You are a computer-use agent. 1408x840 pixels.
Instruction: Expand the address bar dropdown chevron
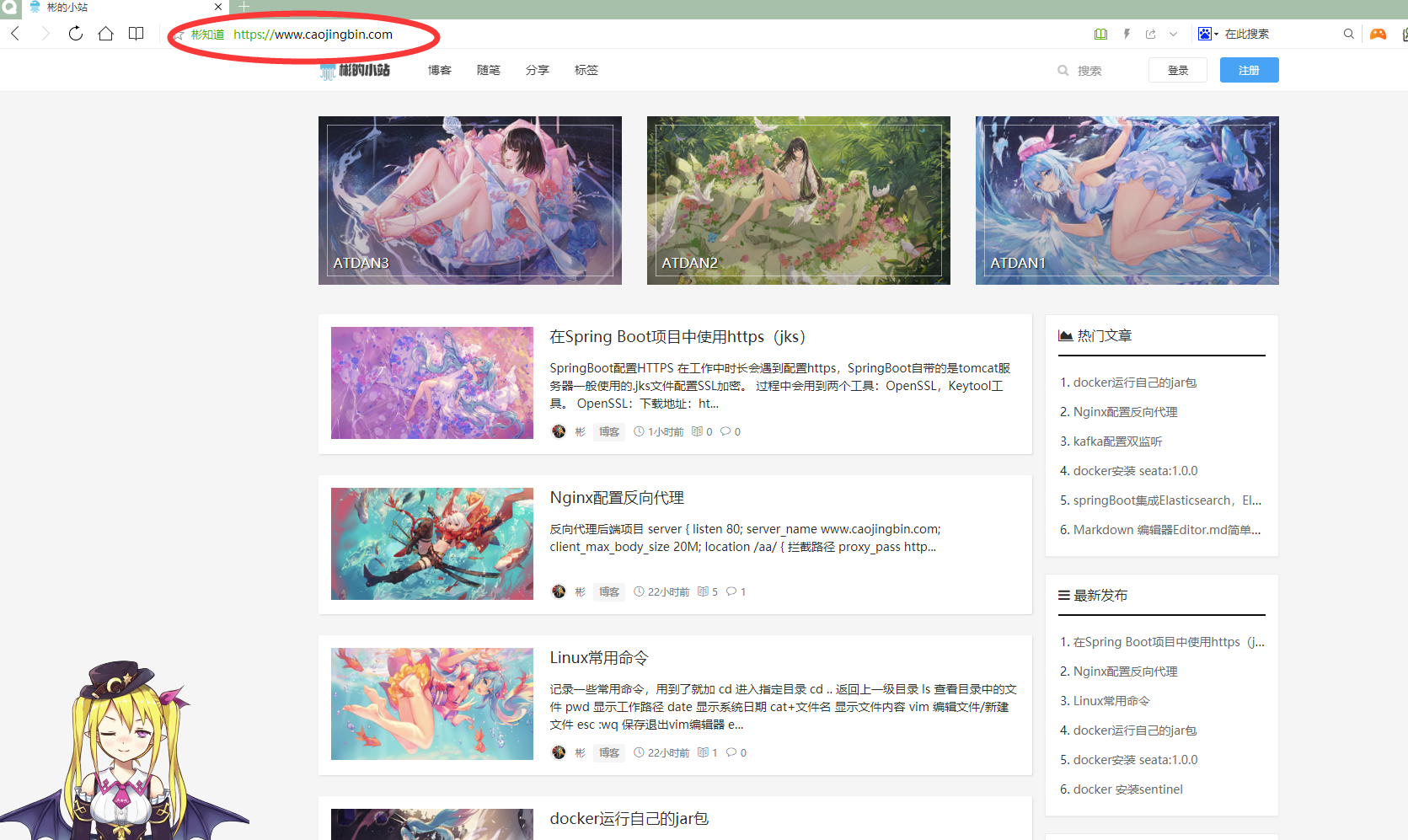[1173, 34]
